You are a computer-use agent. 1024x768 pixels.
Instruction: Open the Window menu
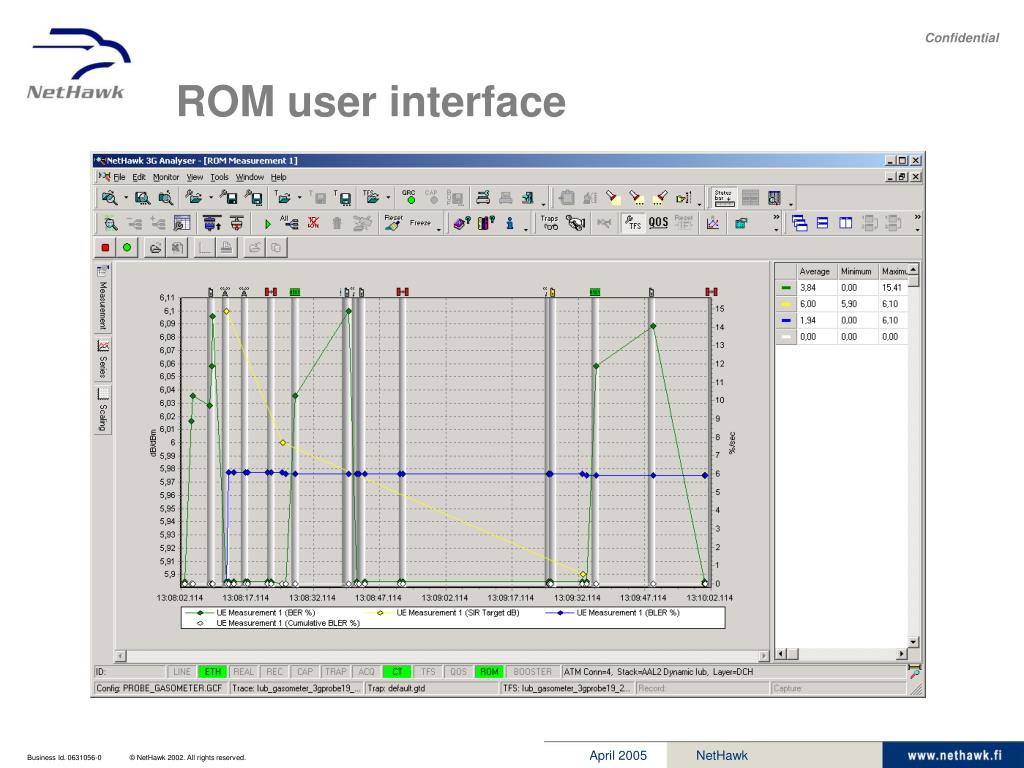[x=249, y=177]
